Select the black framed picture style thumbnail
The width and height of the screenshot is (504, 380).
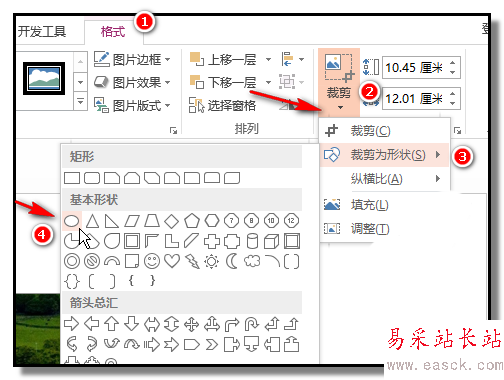pyautogui.click(x=44, y=79)
